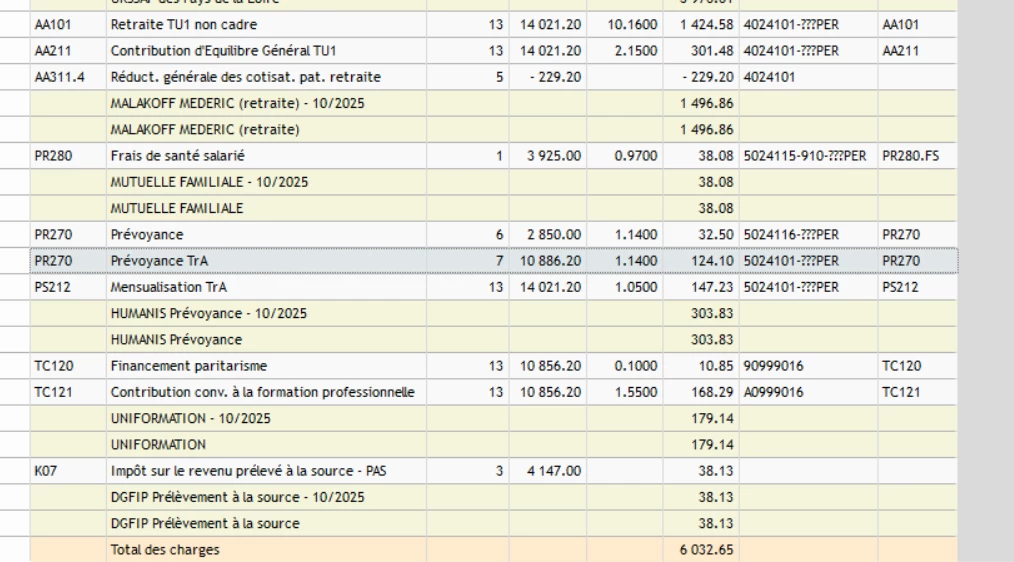Click 'MALAKOFF MEDERIC (retraite) - 10/2025' row
Screen dimensions: 1014x562
pos(493,103)
